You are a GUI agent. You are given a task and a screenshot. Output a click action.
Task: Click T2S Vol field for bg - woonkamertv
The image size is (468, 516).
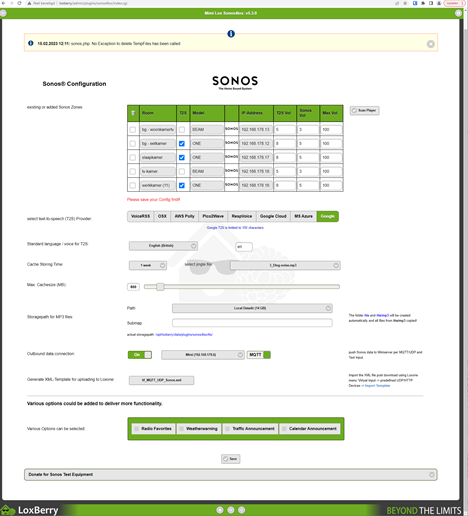point(285,130)
